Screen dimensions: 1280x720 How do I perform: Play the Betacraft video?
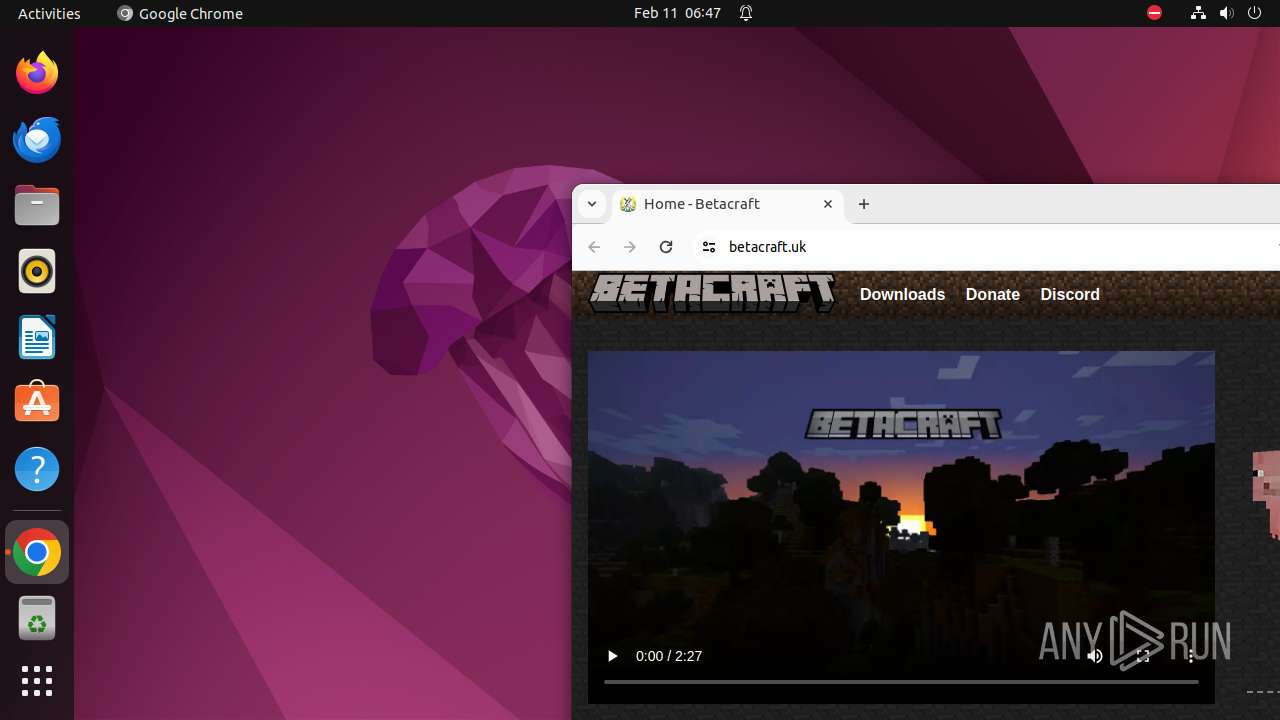[612, 656]
